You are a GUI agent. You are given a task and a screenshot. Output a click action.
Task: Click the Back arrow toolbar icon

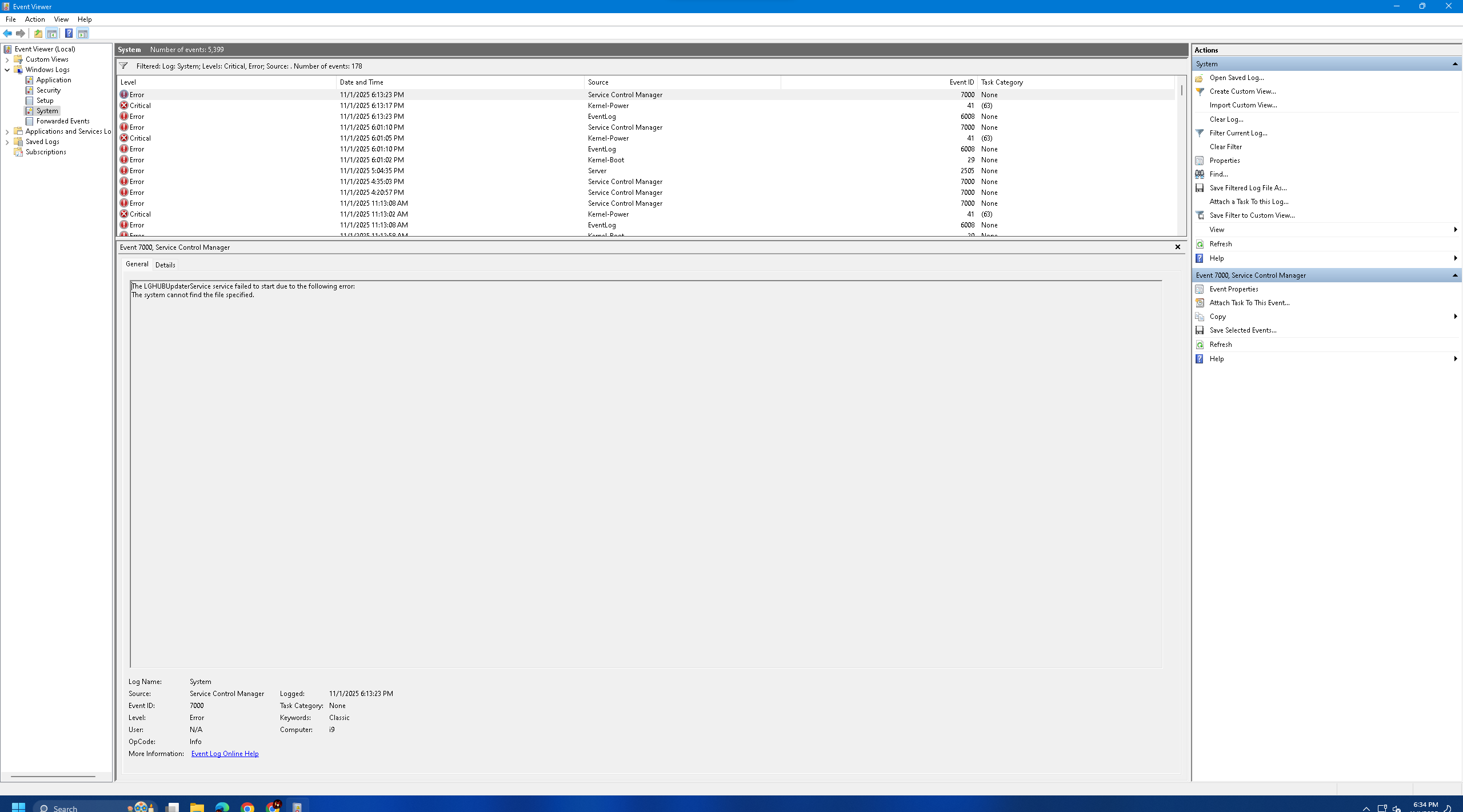[7, 33]
